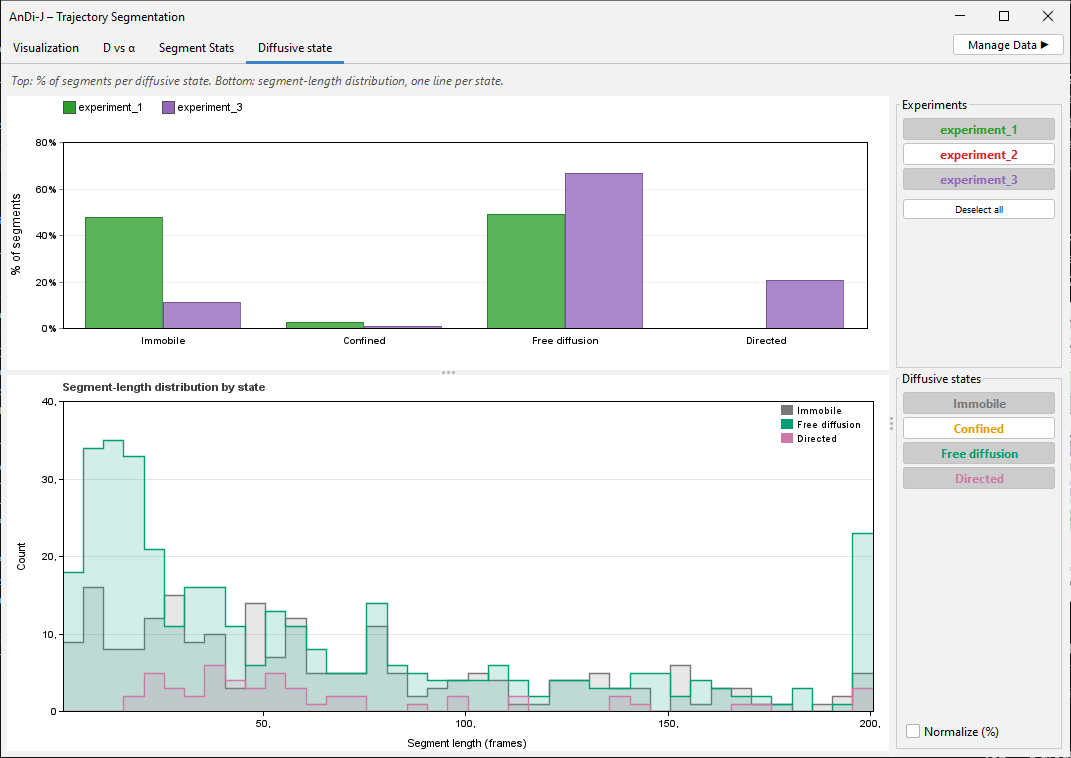Enable the Confined diffusive state
This screenshot has height=758, width=1071.
coord(978,428)
